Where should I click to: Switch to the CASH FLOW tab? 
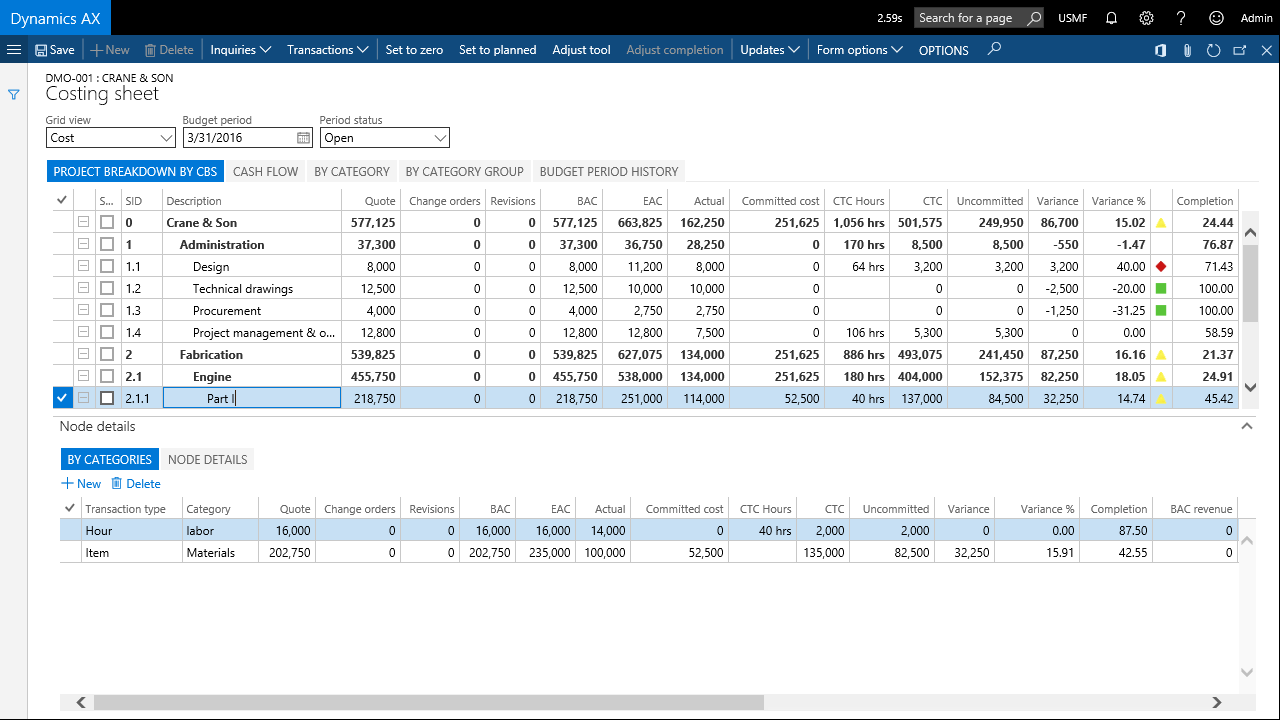pyautogui.click(x=264, y=171)
